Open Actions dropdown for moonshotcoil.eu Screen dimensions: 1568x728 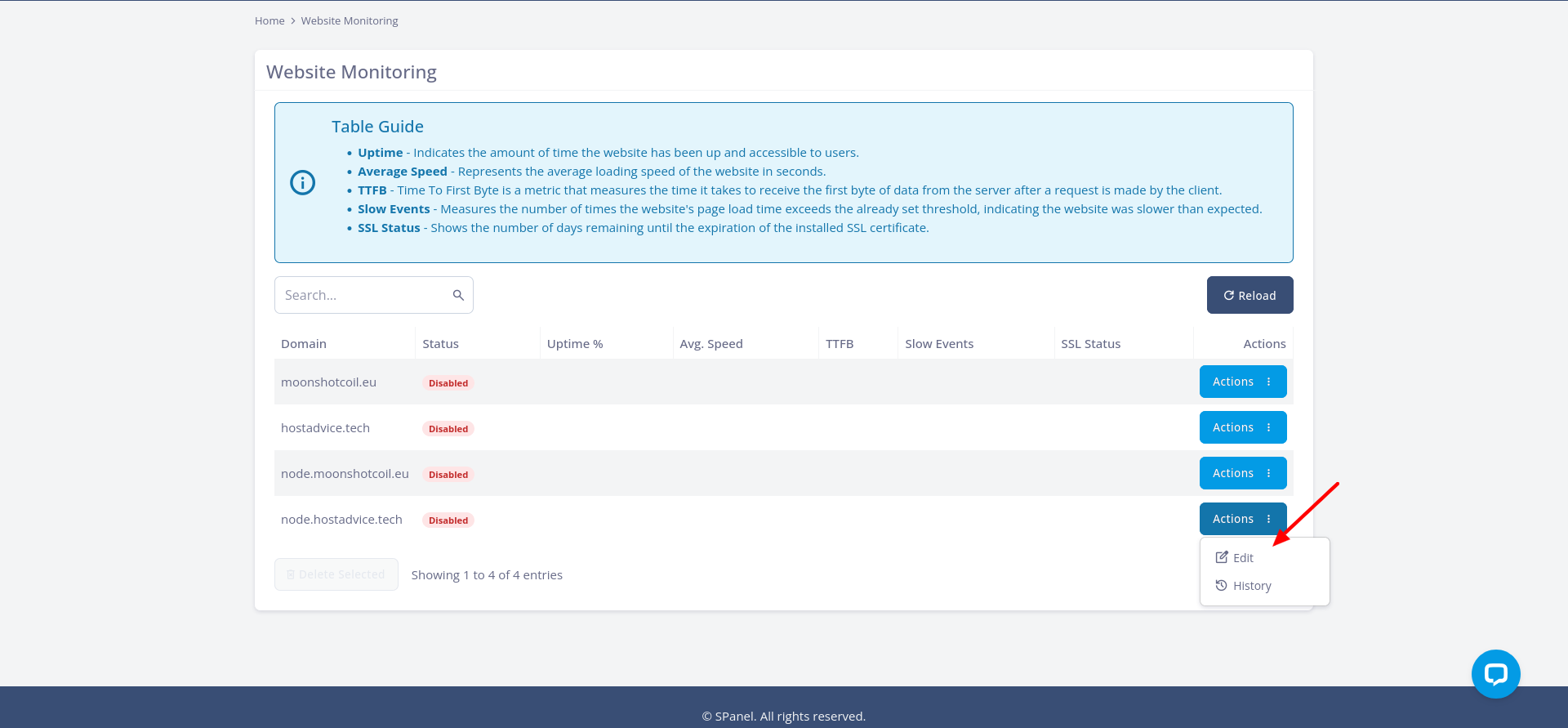click(1243, 382)
